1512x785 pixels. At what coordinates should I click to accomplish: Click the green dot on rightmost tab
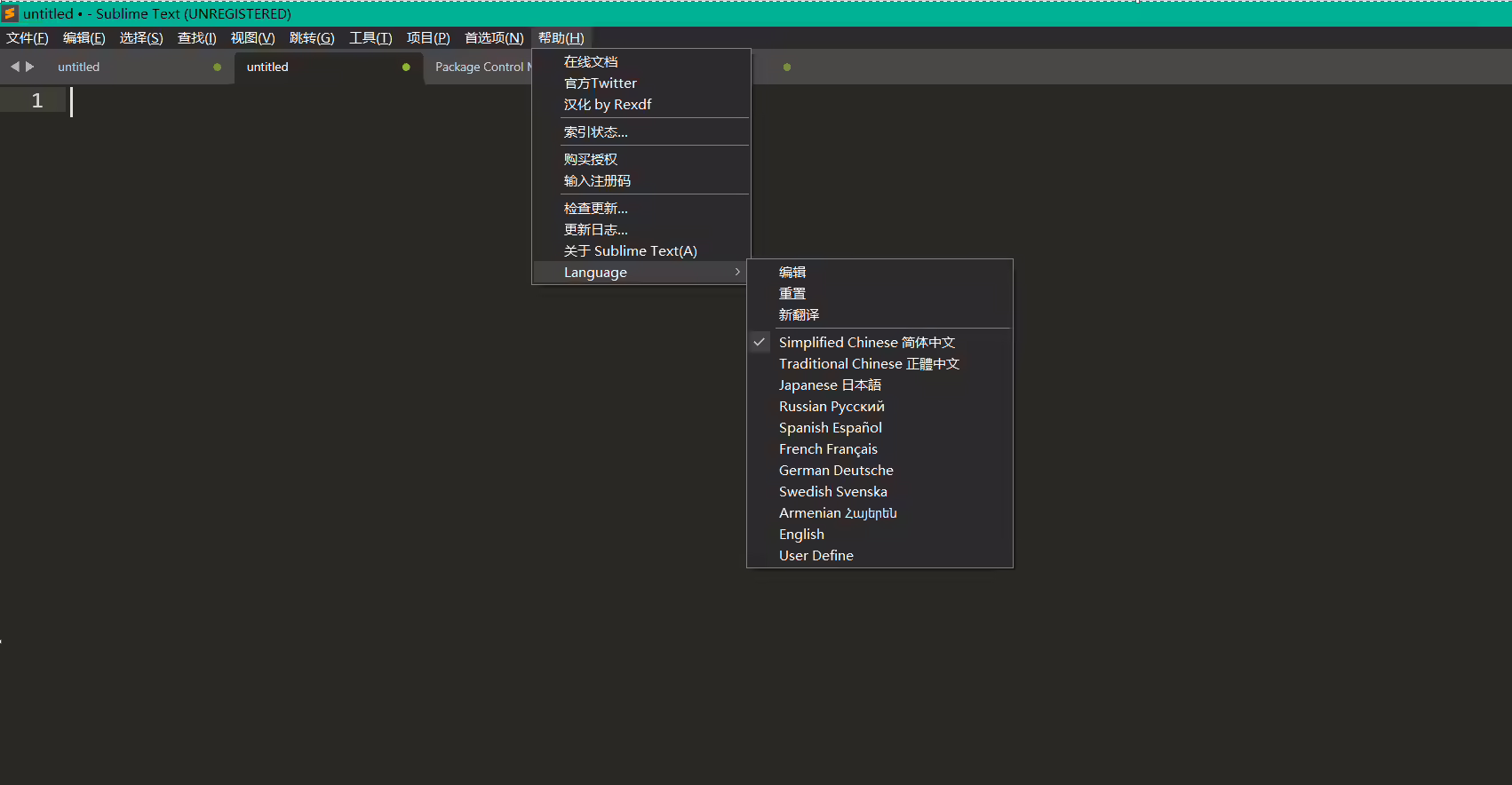pos(787,67)
